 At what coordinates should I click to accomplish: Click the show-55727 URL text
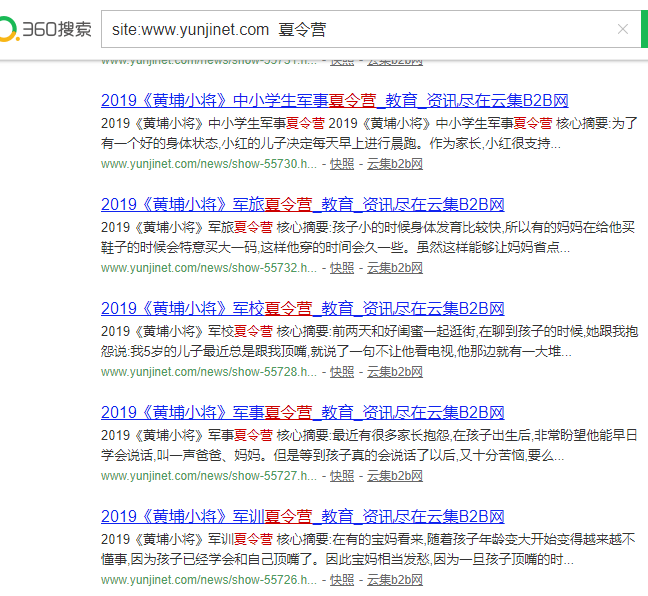[208, 476]
